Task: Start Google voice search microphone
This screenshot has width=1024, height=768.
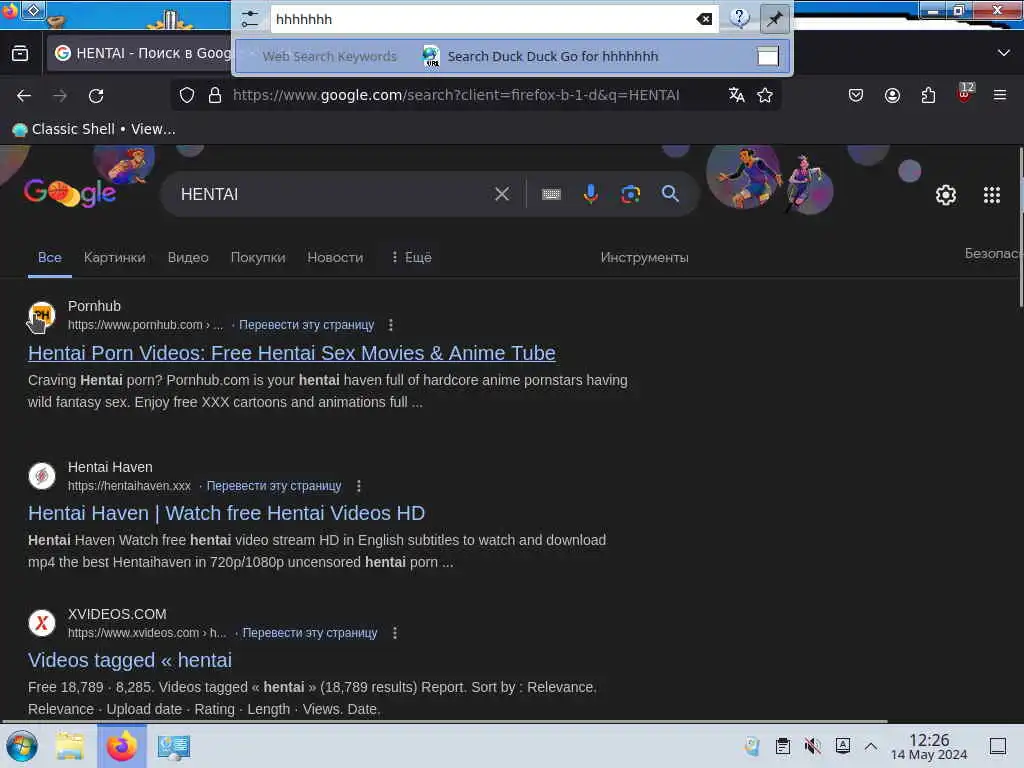Action: pyautogui.click(x=590, y=194)
